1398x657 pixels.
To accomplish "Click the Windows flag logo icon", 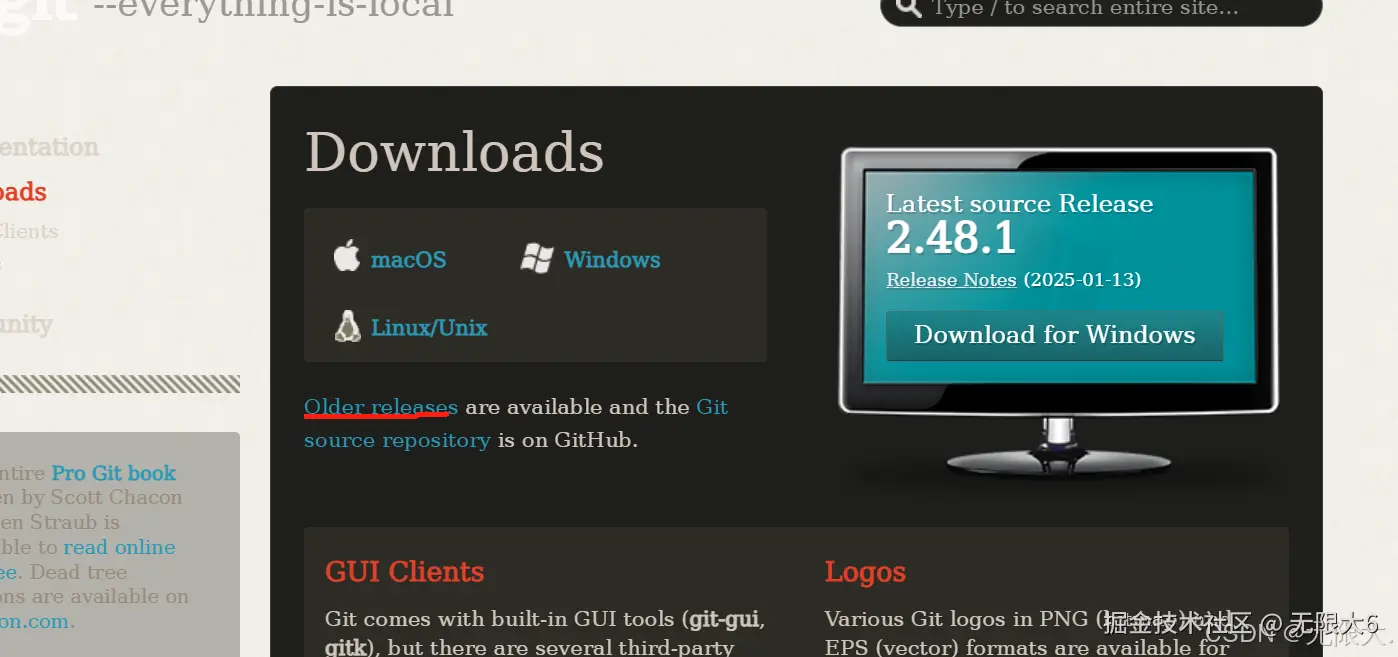I will pyautogui.click(x=537, y=258).
